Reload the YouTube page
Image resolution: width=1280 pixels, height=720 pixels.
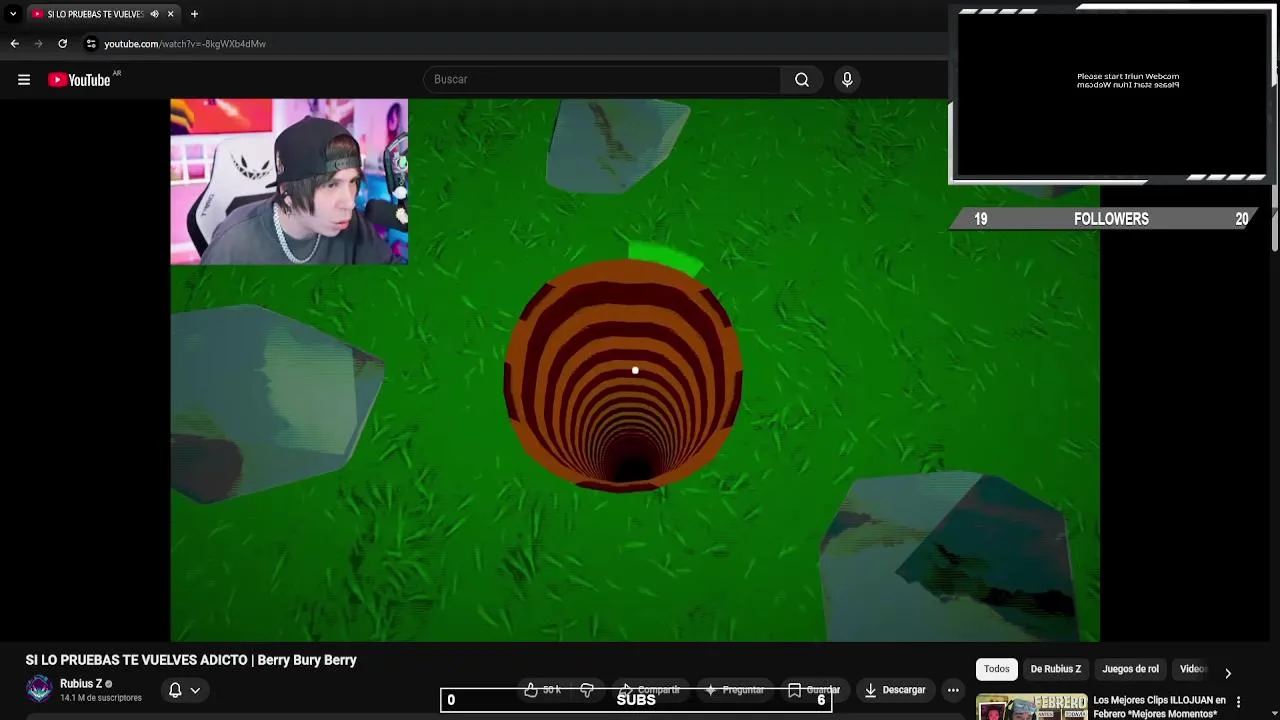pos(62,44)
